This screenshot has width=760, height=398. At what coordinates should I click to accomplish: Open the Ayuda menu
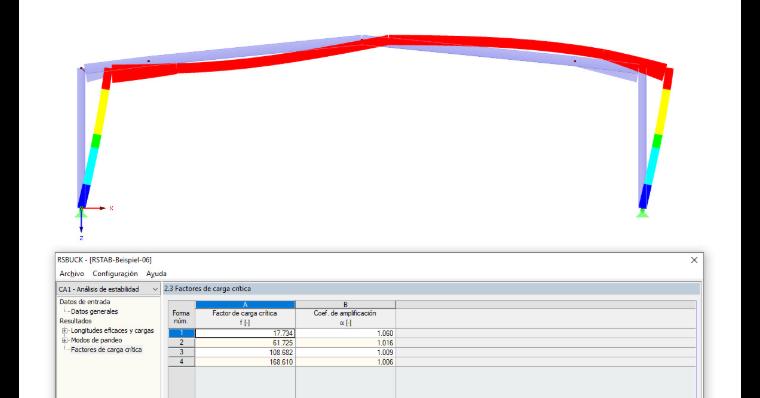(156, 274)
